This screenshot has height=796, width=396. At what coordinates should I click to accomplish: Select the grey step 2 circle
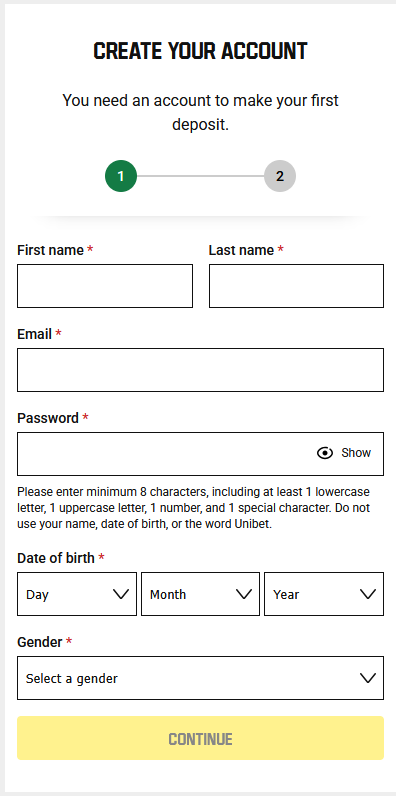coord(280,176)
